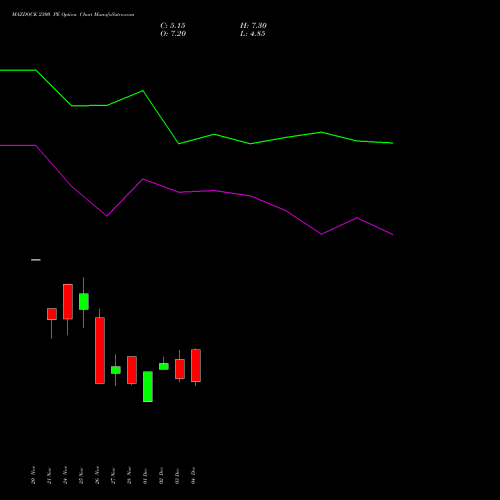Click the green candlestick for 25 Nov

point(84,302)
